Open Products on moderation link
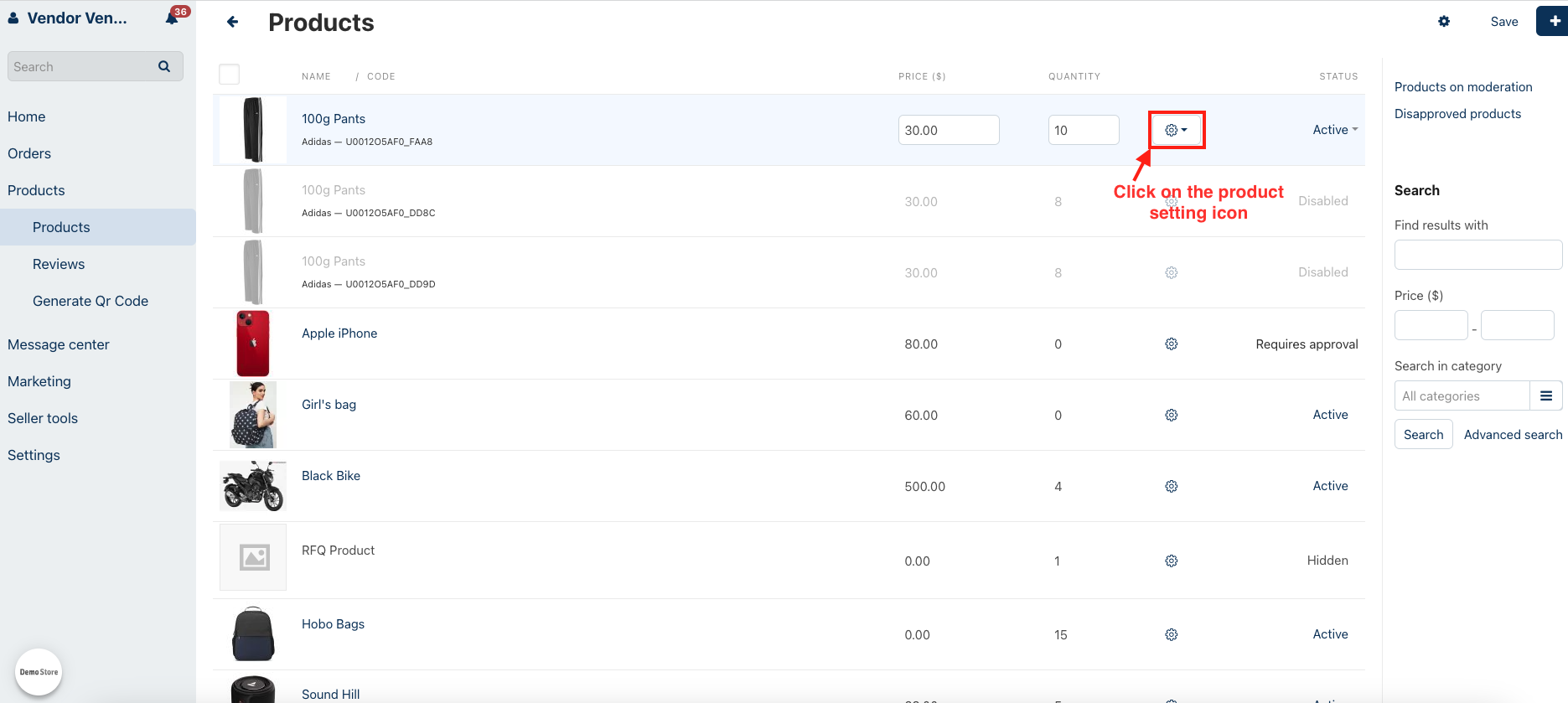The height and width of the screenshot is (703, 1568). [1462, 87]
